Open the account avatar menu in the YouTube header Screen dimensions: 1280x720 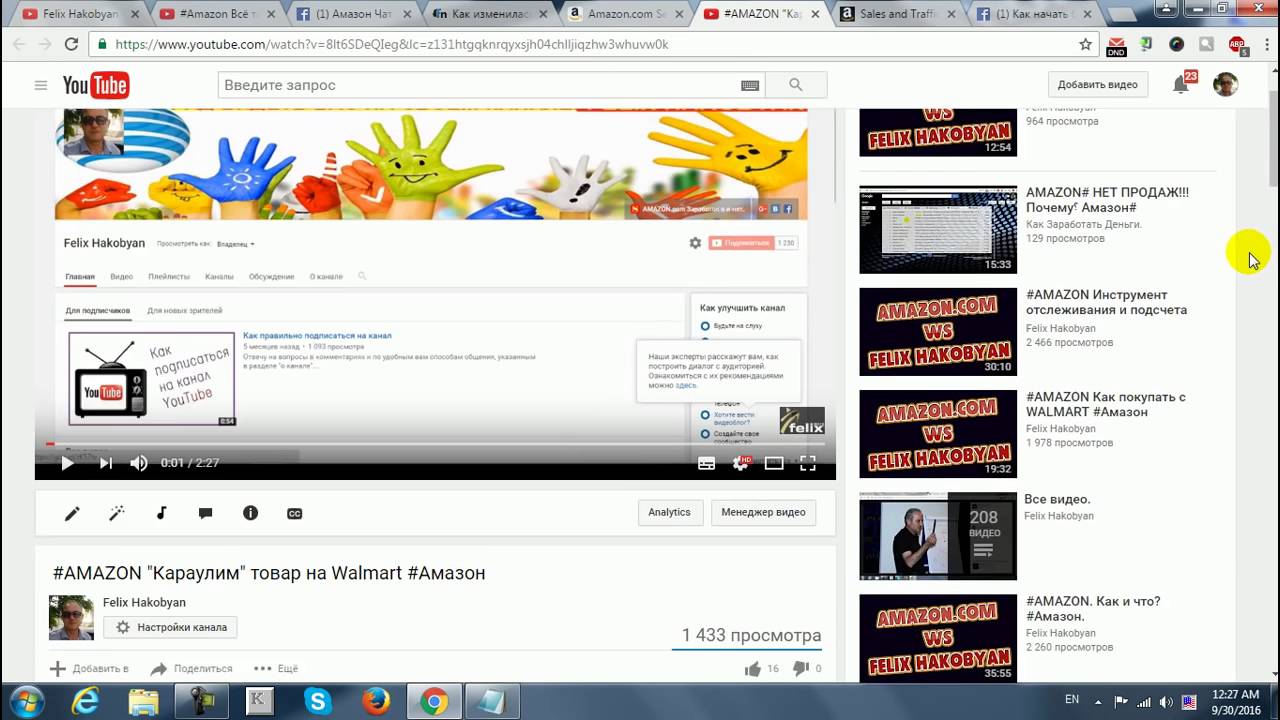point(1226,85)
